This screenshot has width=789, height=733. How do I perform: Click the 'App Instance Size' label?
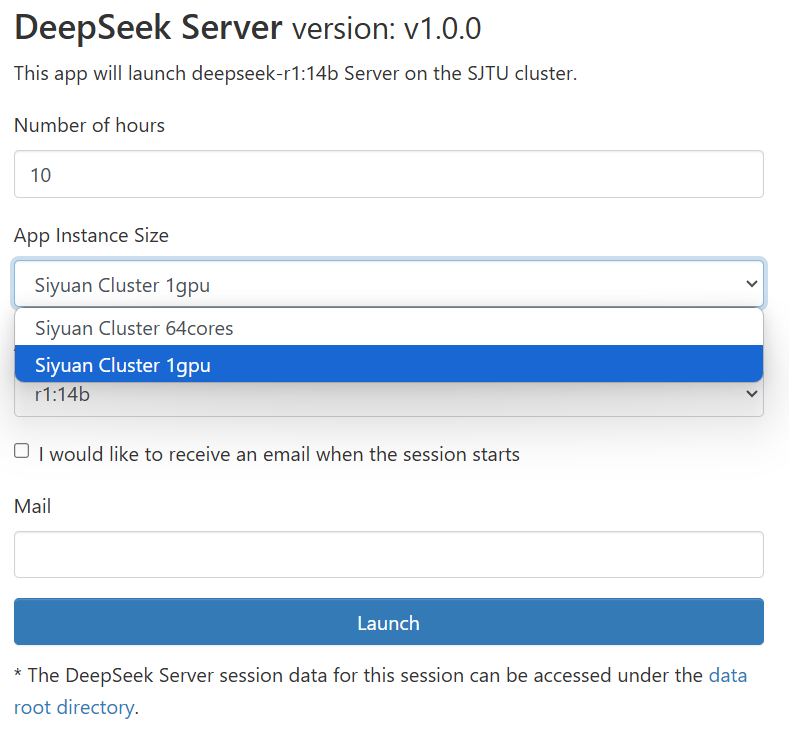pyautogui.click(x=91, y=235)
